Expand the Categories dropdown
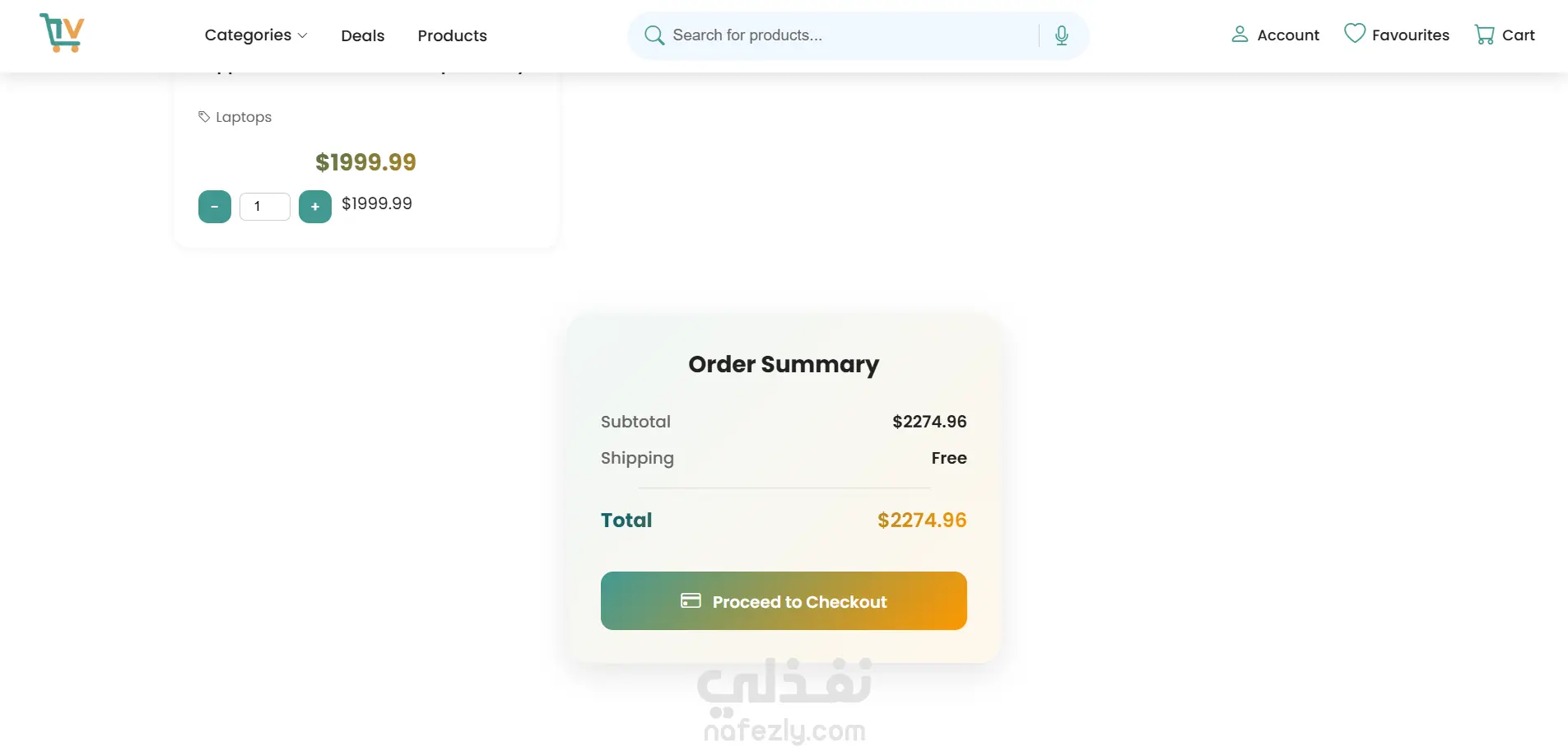 click(x=248, y=35)
